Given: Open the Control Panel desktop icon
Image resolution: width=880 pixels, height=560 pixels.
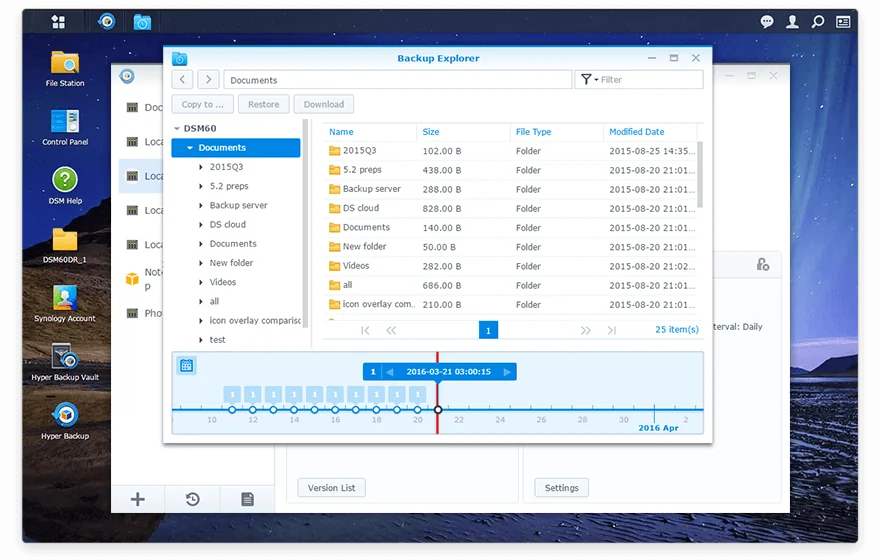Looking at the screenshot, I should pos(65,122).
